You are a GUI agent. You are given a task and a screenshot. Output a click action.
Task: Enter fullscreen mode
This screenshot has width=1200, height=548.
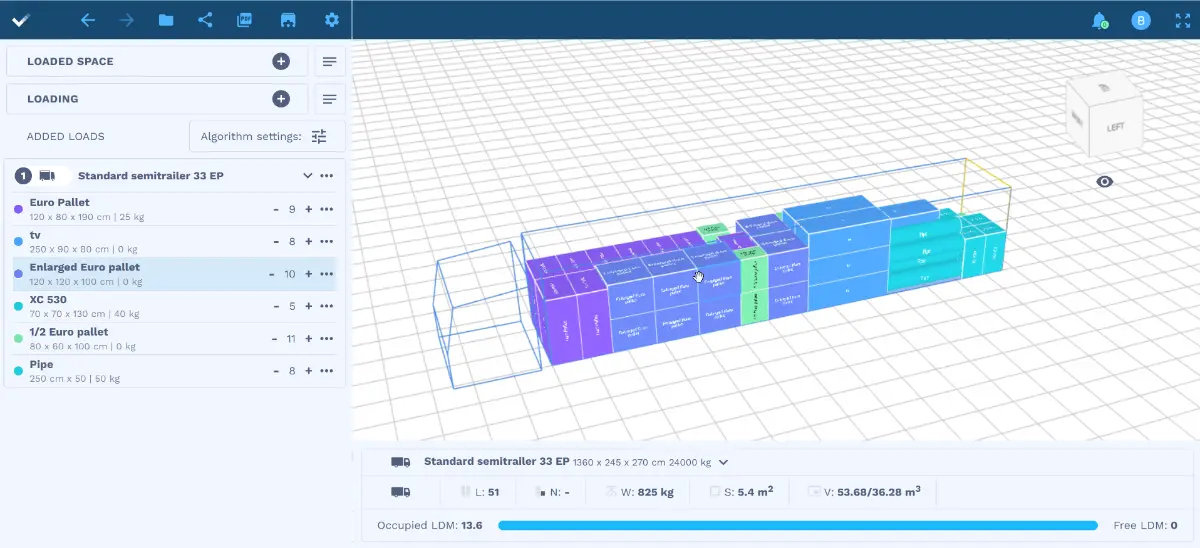tap(1181, 20)
